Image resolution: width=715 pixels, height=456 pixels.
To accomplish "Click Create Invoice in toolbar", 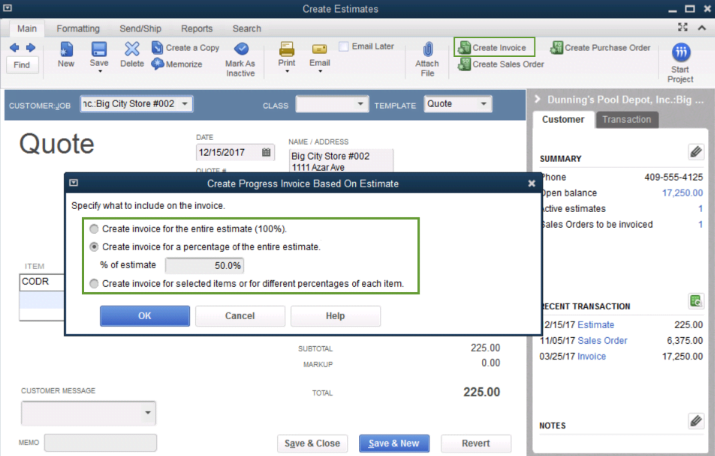I will point(494,47).
